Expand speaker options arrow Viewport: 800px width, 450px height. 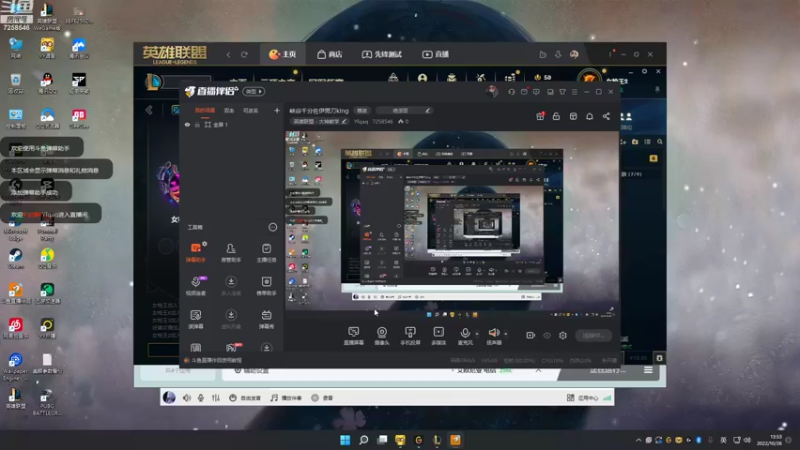[x=506, y=334]
